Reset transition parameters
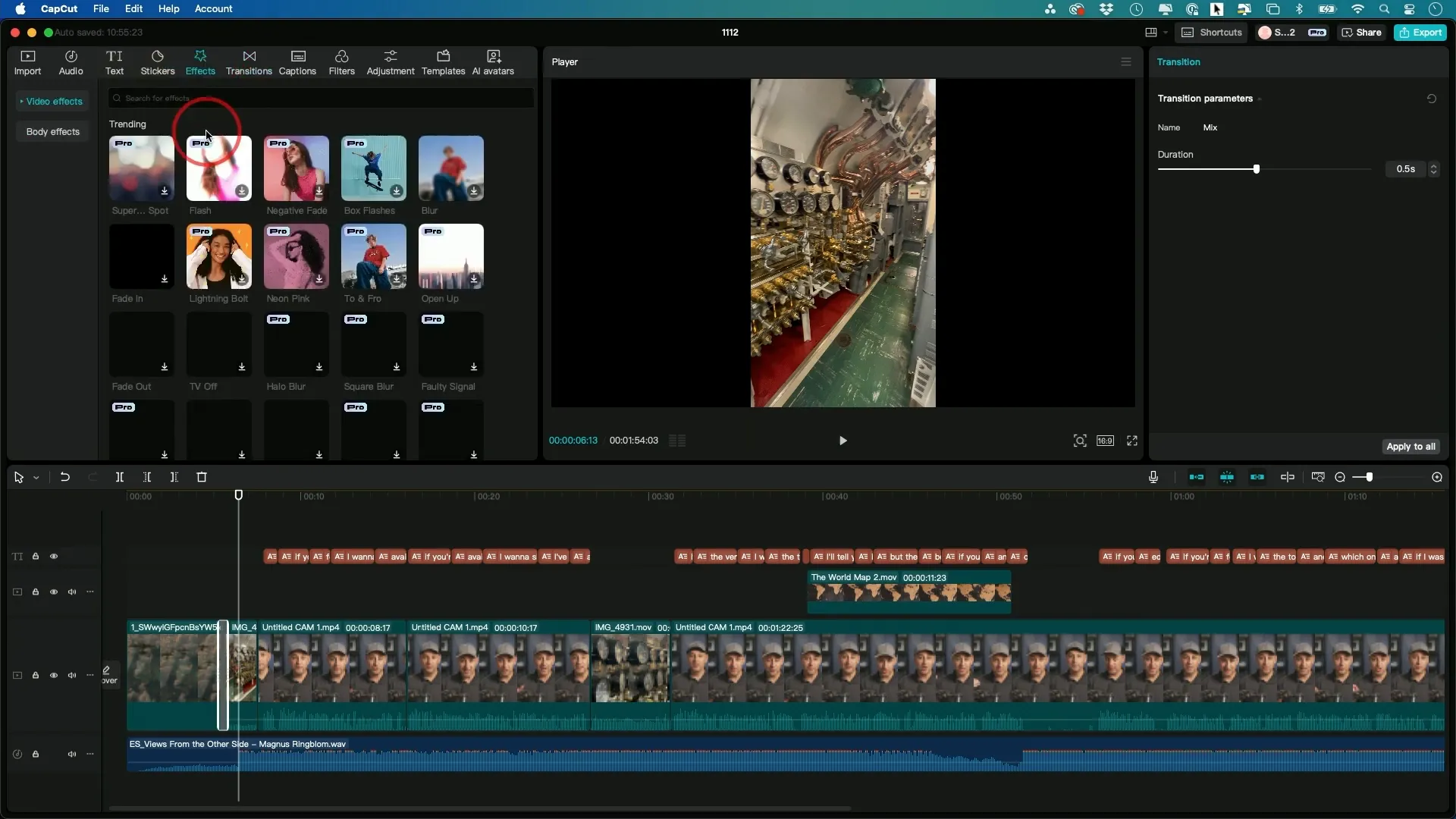 pos(1432,99)
